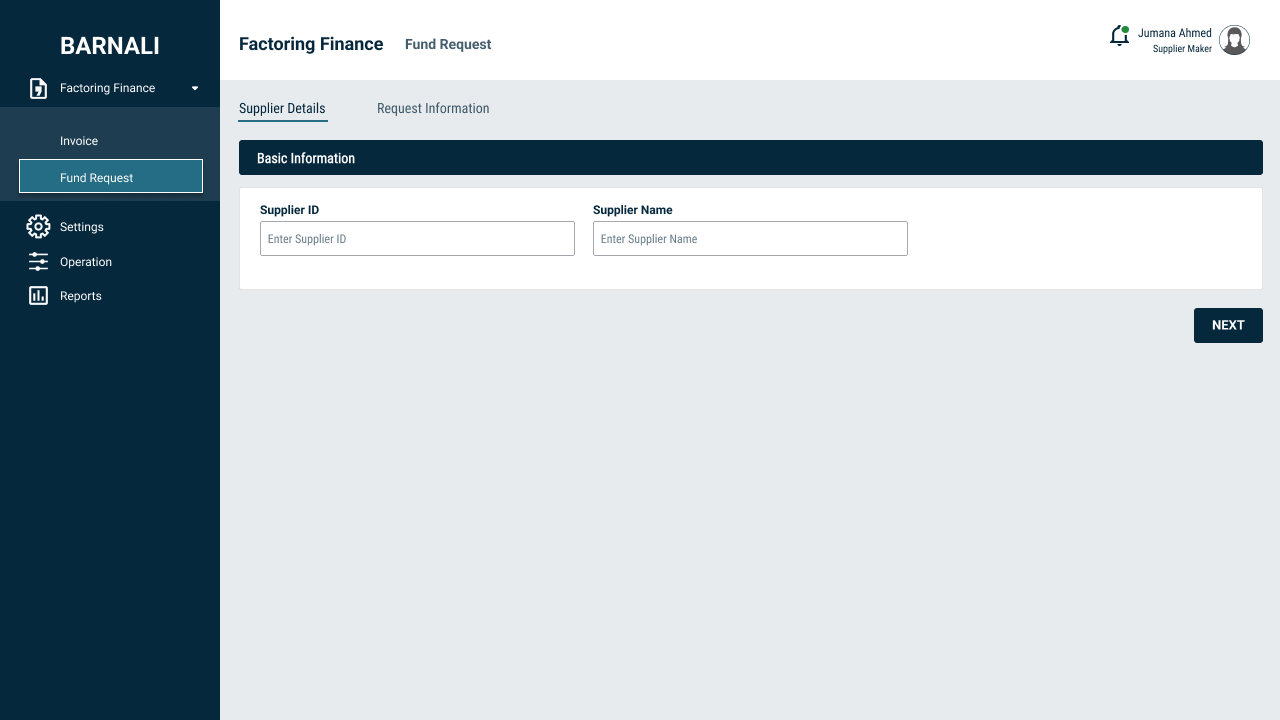Open the notification bell
Screen dimensions: 1280x720
(1120, 36)
